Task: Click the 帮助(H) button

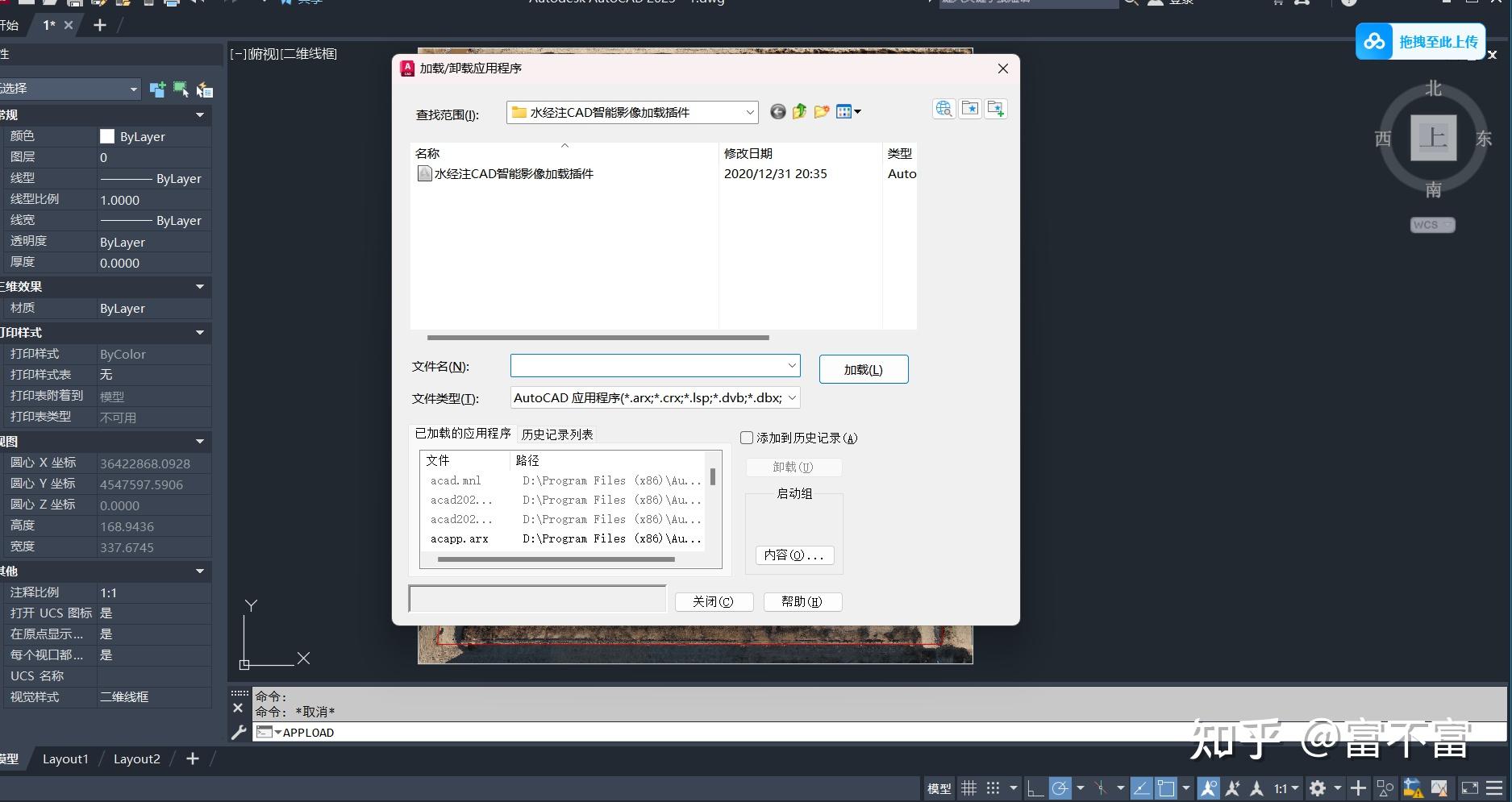Action: (x=802, y=601)
